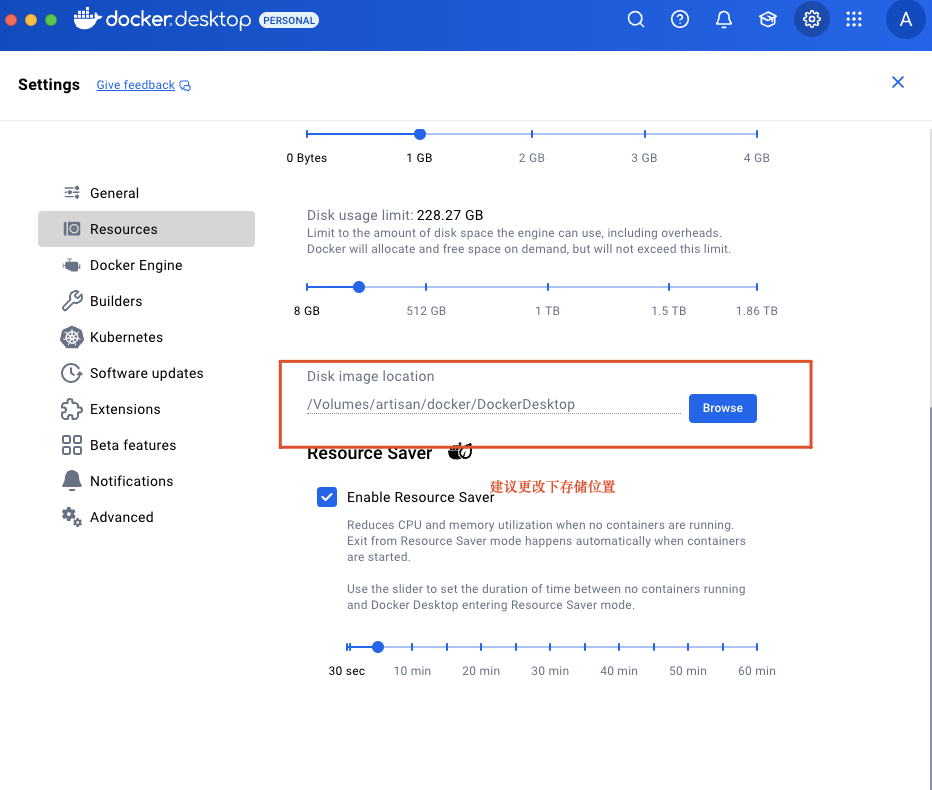Click the Resource Saver timeout slider handle
Image resolution: width=932 pixels, height=790 pixels.
click(377, 647)
